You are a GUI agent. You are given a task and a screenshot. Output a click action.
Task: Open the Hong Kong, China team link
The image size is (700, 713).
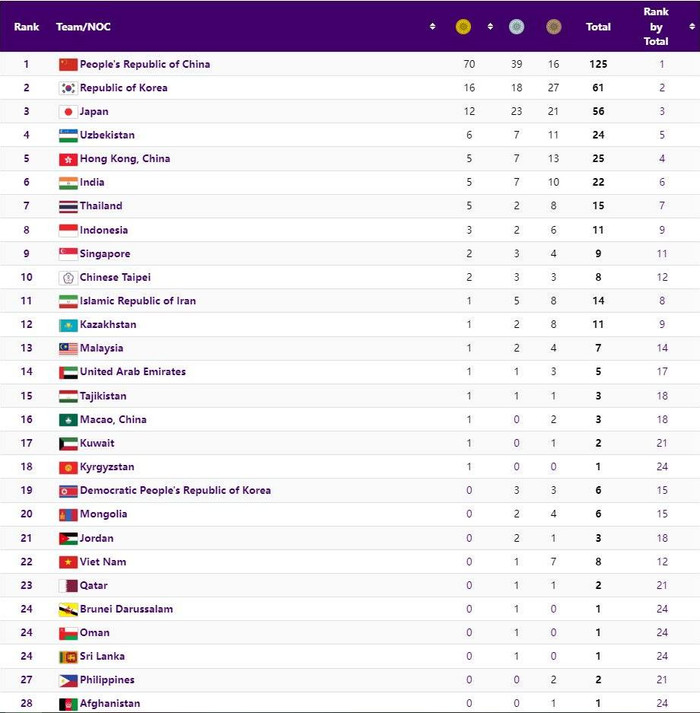pos(125,159)
